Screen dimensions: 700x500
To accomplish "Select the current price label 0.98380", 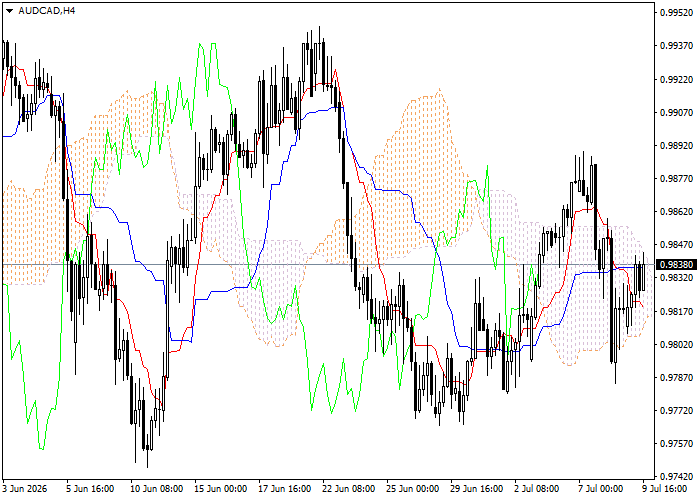I will pos(676,265).
